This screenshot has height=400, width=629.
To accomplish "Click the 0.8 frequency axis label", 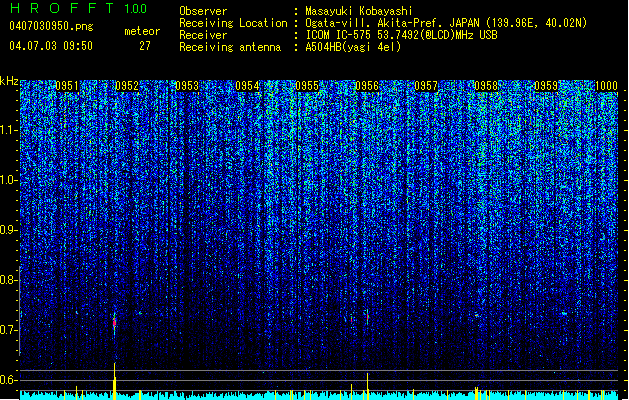I will point(8,280).
